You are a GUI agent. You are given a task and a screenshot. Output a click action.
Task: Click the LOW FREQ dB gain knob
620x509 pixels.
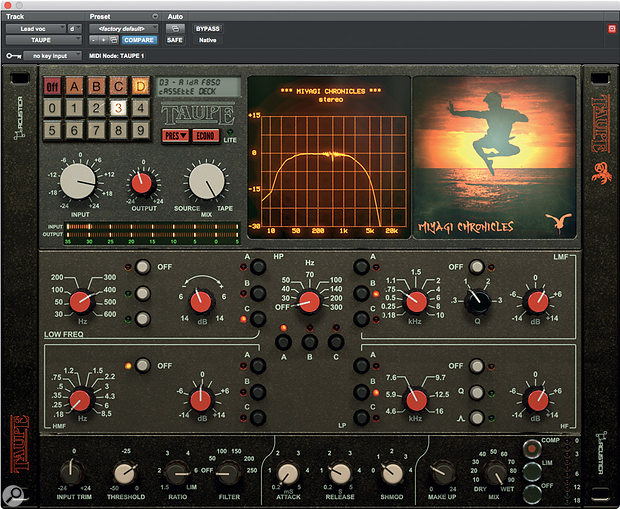201,302
